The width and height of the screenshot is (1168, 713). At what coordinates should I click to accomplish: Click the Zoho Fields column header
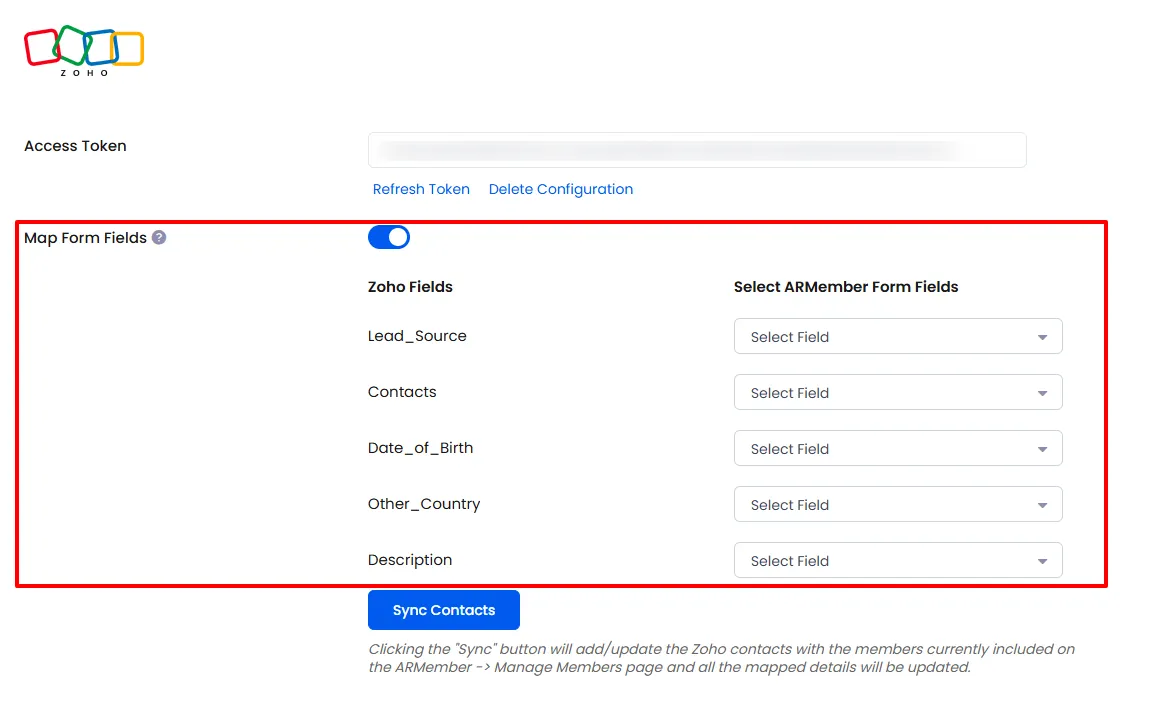(410, 287)
